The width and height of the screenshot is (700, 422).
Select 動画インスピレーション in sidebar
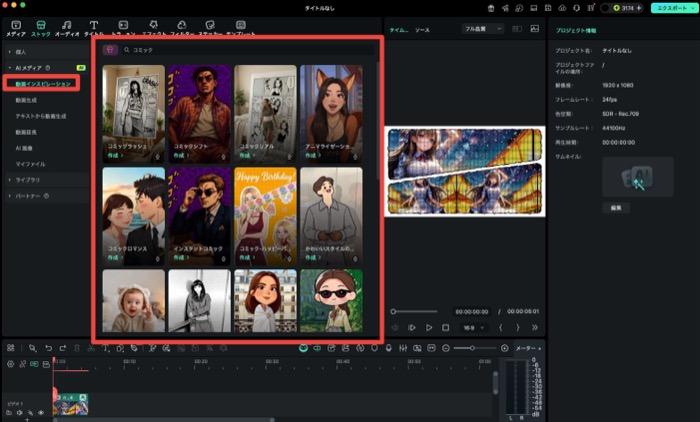point(43,84)
